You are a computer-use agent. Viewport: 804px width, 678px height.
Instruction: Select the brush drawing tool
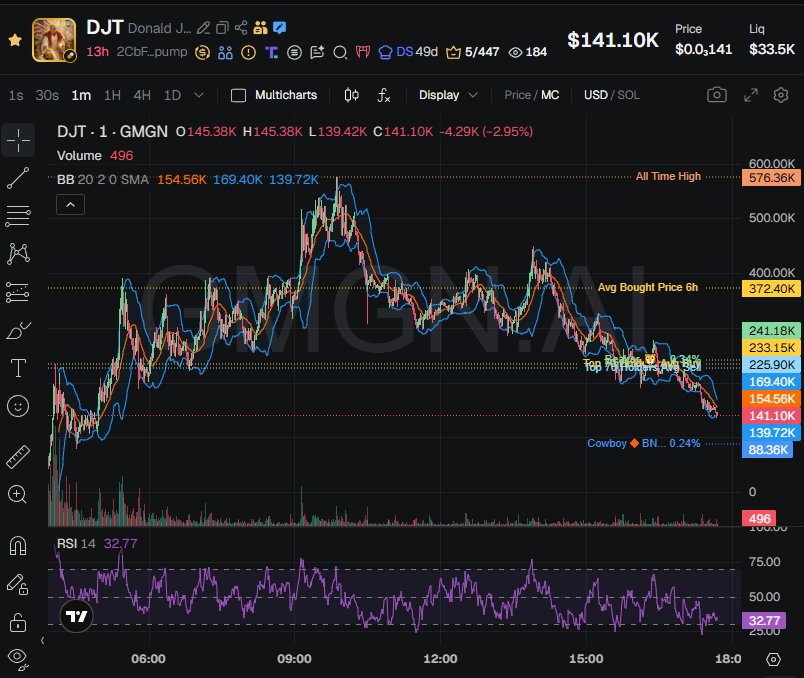(x=18, y=330)
